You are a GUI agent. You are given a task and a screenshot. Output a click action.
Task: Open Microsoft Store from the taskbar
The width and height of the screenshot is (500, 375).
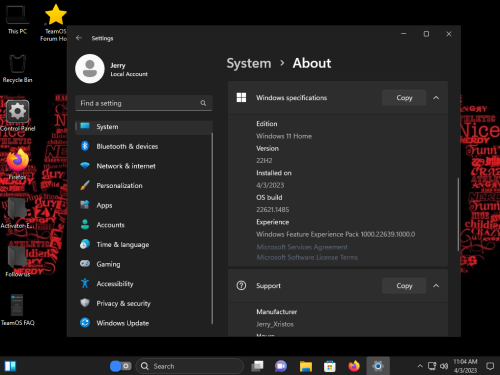coord(330,366)
